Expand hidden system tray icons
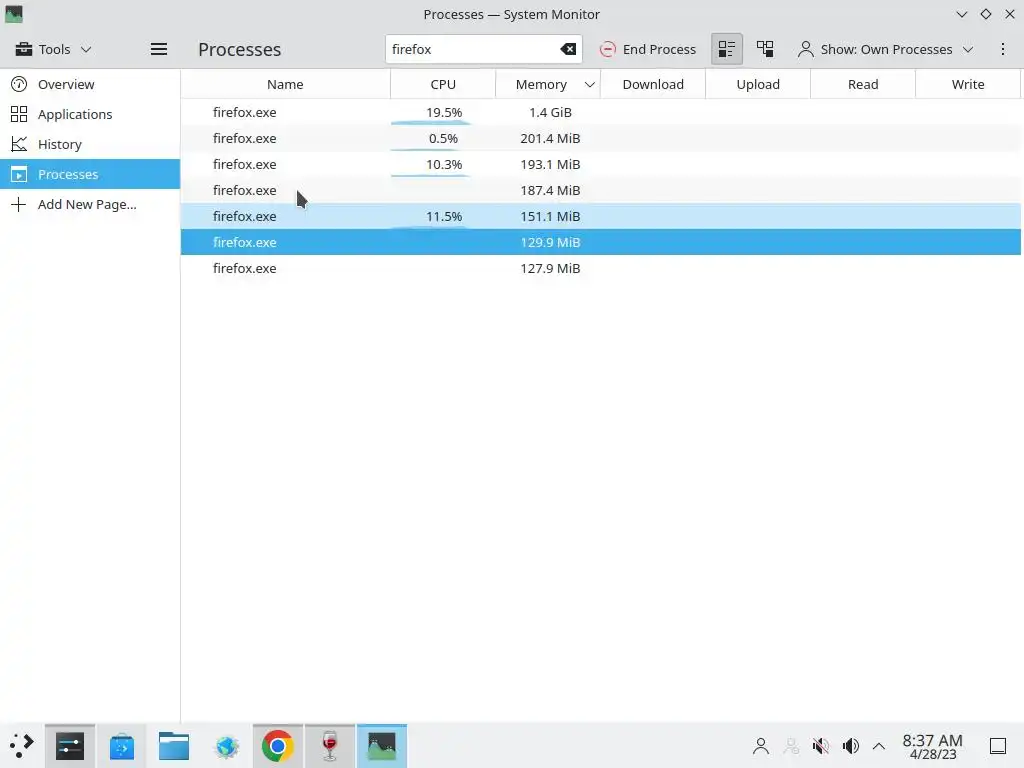The image size is (1024, 768). coord(879,746)
